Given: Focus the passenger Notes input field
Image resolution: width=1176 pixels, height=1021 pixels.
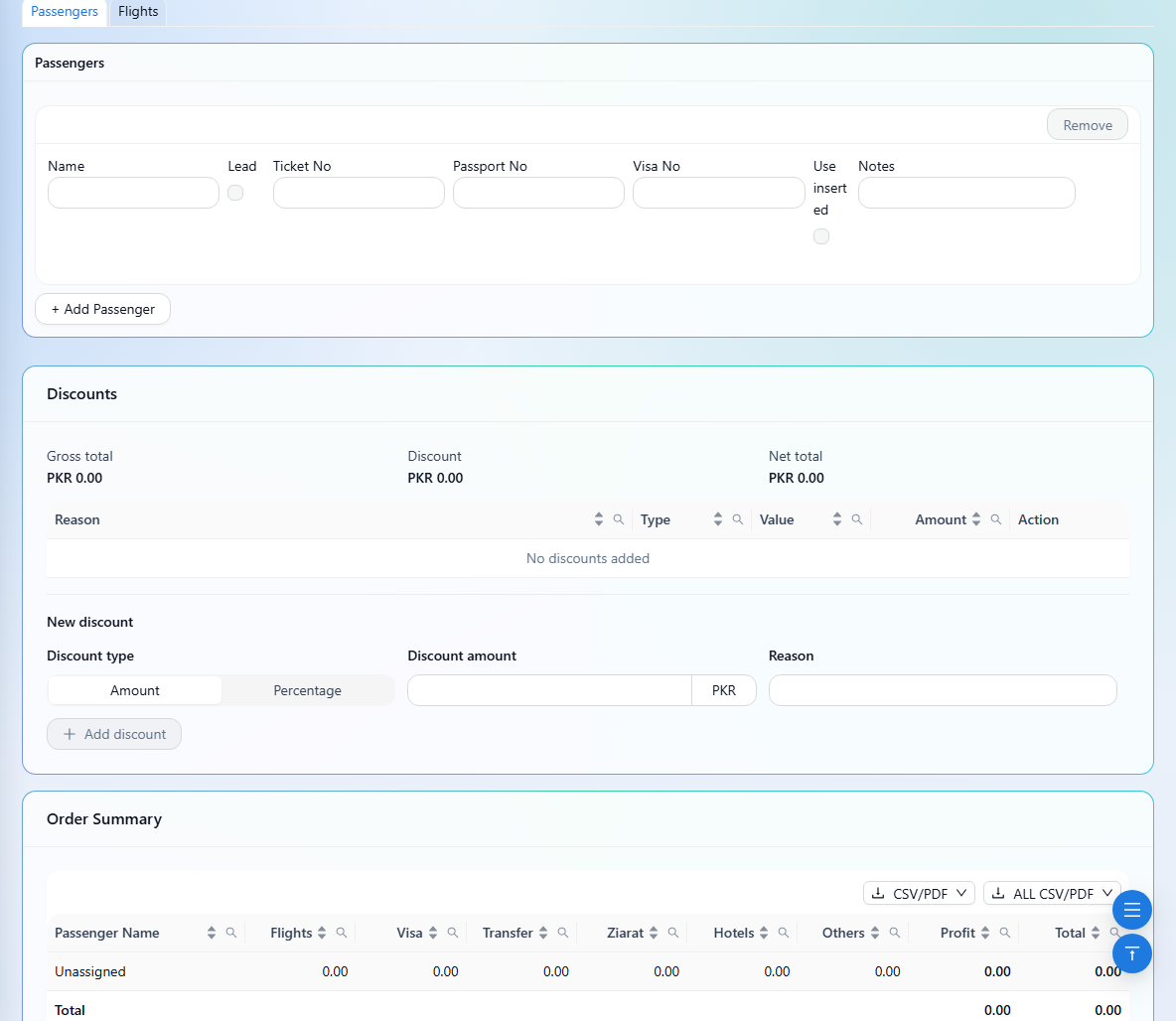Looking at the screenshot, I should click(966, 193).
